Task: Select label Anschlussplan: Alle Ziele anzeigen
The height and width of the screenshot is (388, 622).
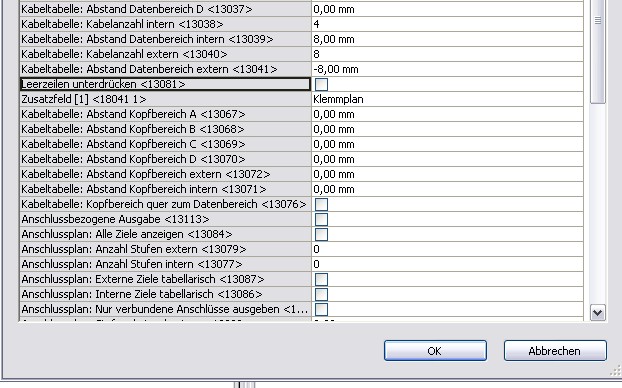Action: coord(165,234)
